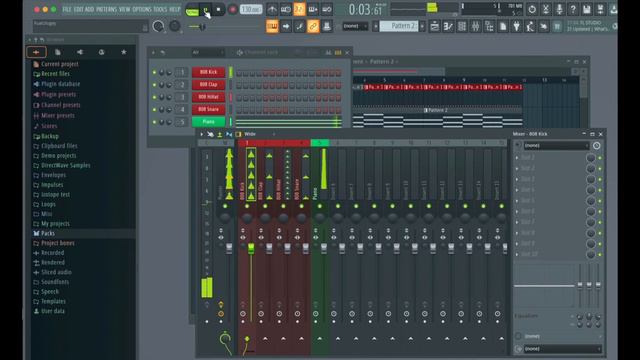Mute the 808 Snare channel via green LED

pyautogui.click(x=154, y=109)
